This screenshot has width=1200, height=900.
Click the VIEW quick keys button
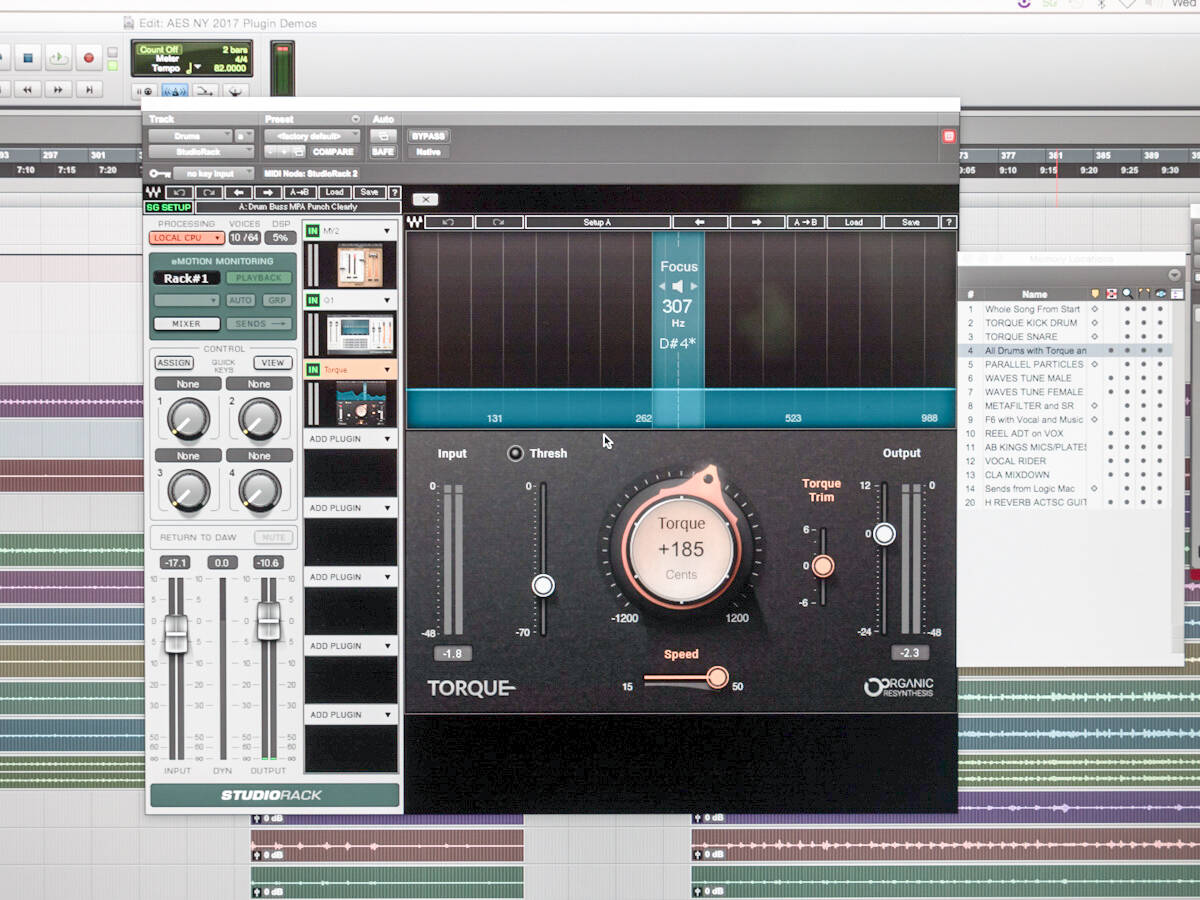[x=272, y=363]
